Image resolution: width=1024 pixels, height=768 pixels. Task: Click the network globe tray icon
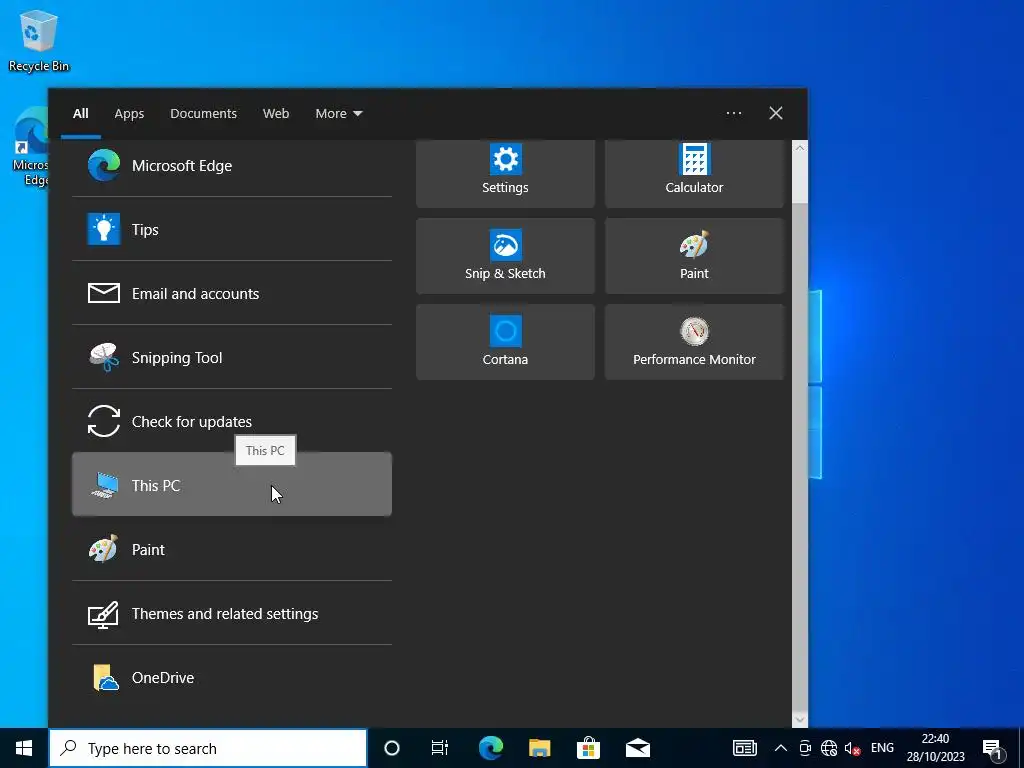829,748
